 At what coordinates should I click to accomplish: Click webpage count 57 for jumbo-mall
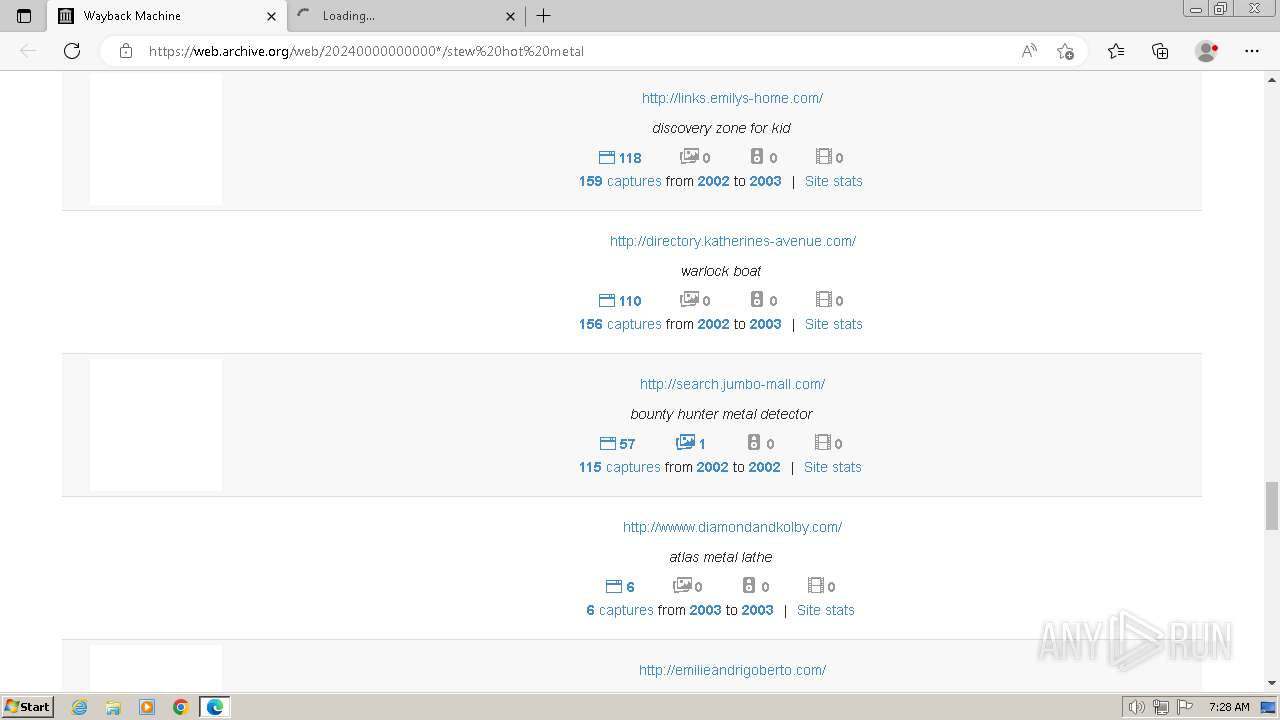pyautogui.click(x=617, y=444)
